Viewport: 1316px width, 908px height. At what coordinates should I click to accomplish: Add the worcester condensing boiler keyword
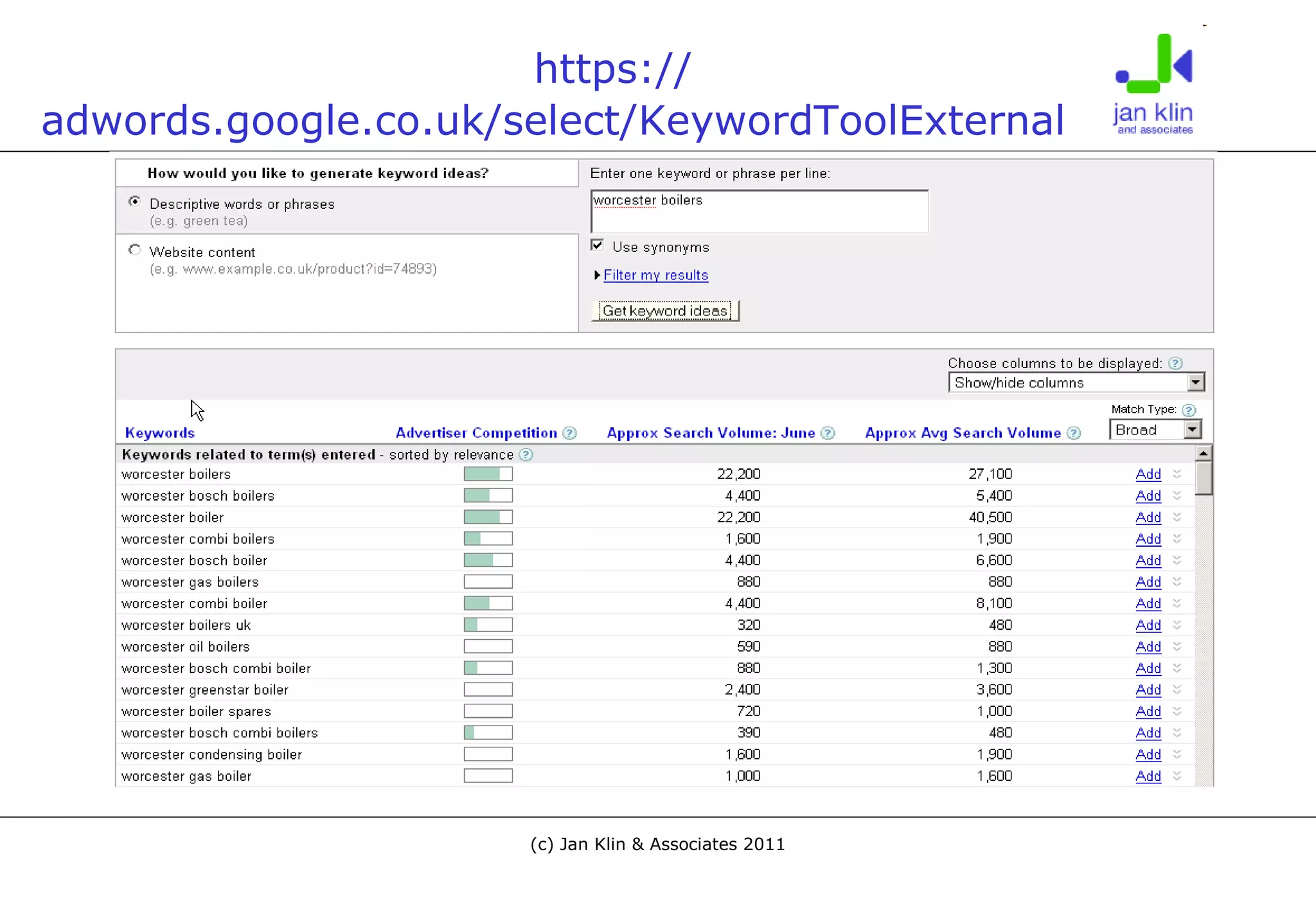[x=1148, y=754]
